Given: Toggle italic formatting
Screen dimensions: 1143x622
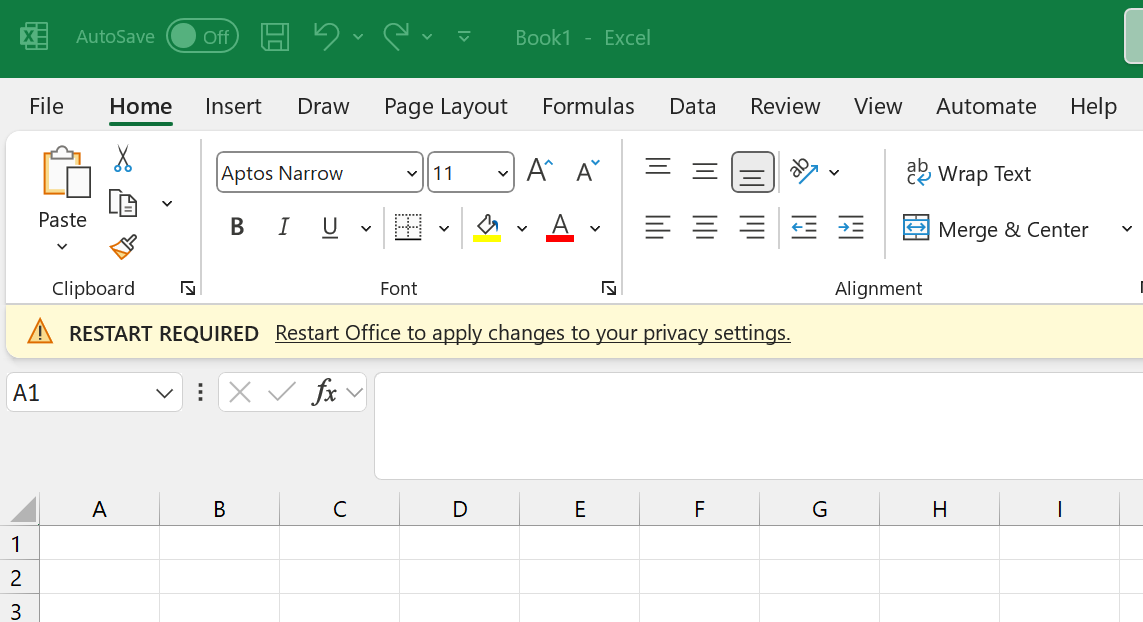Looking at the screenshot, I should point(284,228).
